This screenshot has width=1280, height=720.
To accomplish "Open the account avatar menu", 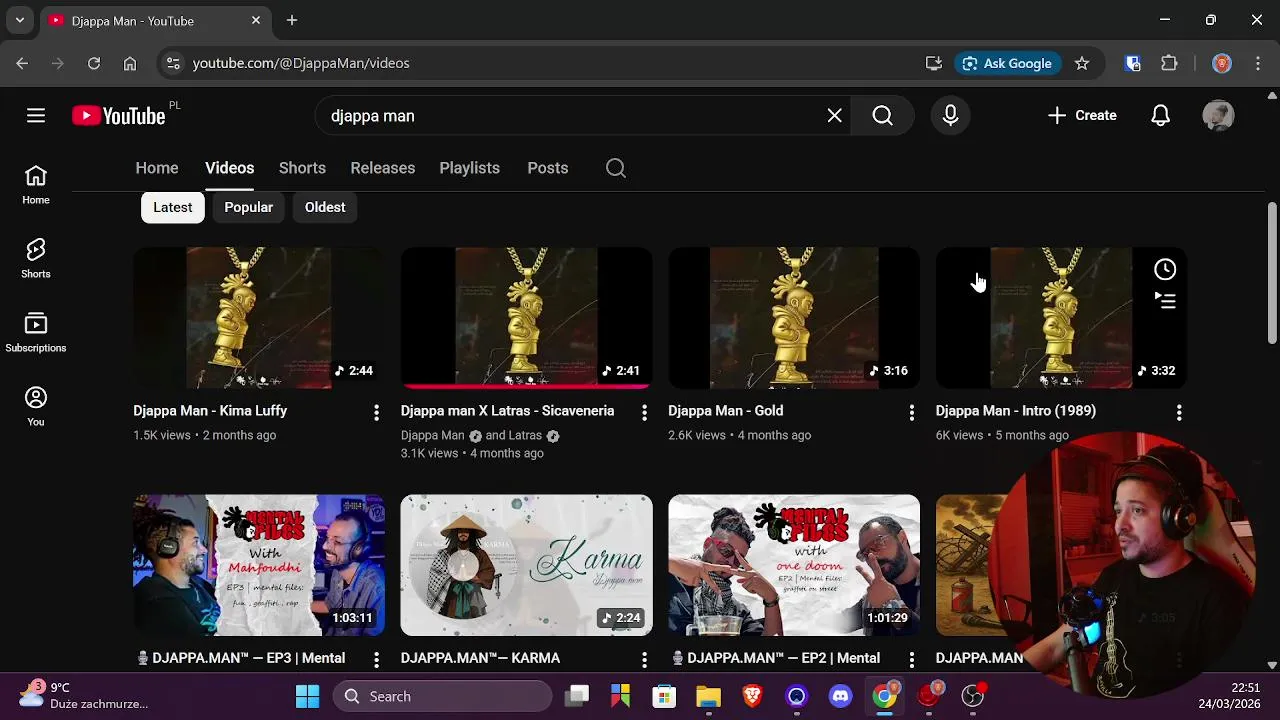I will pos(1218,116).
